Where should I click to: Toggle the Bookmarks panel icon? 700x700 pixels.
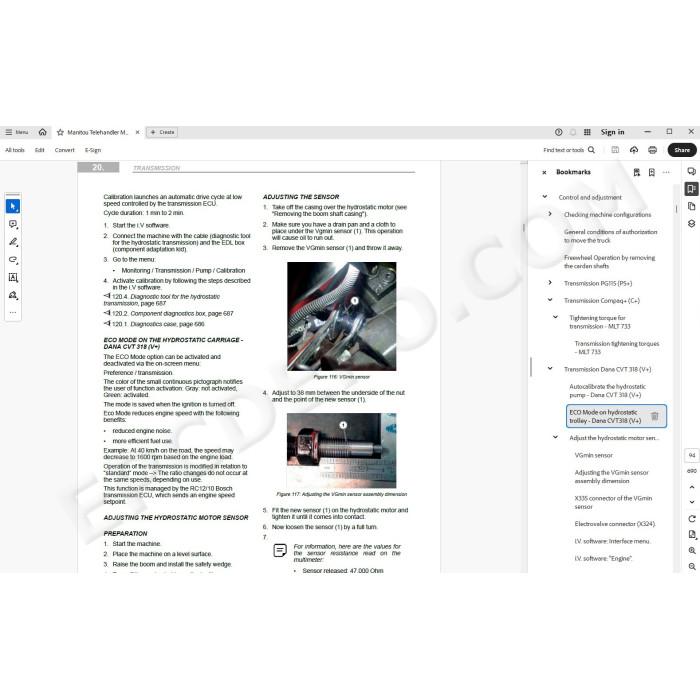692,189
